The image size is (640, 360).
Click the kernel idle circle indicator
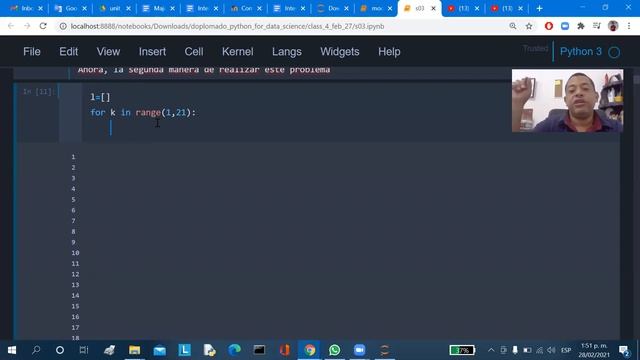tap(614, 52)
